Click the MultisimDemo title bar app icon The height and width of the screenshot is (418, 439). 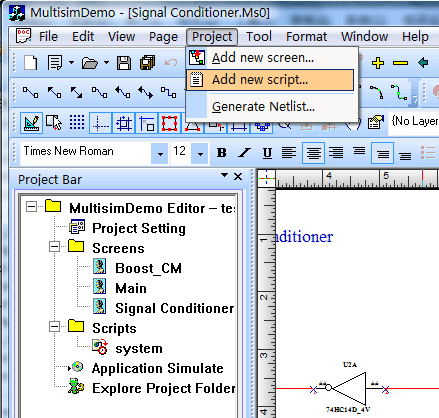point(17,13)
